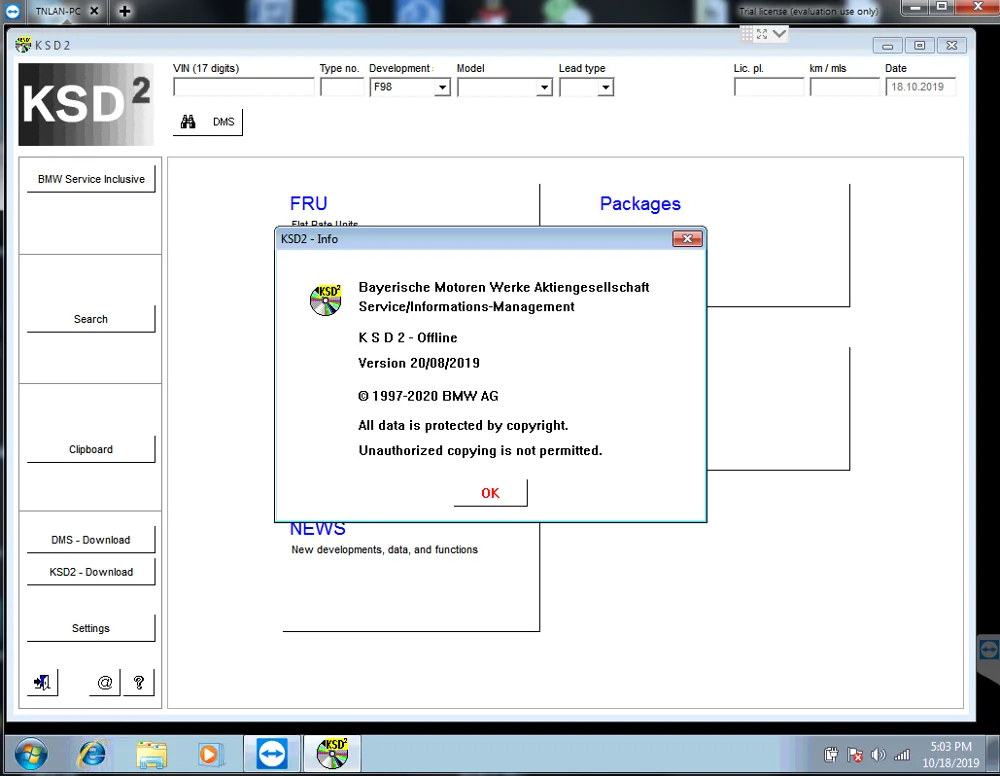Click the text 'K S D 2 - Offline'
1000x776 pixels.
(x=408, y=337)
